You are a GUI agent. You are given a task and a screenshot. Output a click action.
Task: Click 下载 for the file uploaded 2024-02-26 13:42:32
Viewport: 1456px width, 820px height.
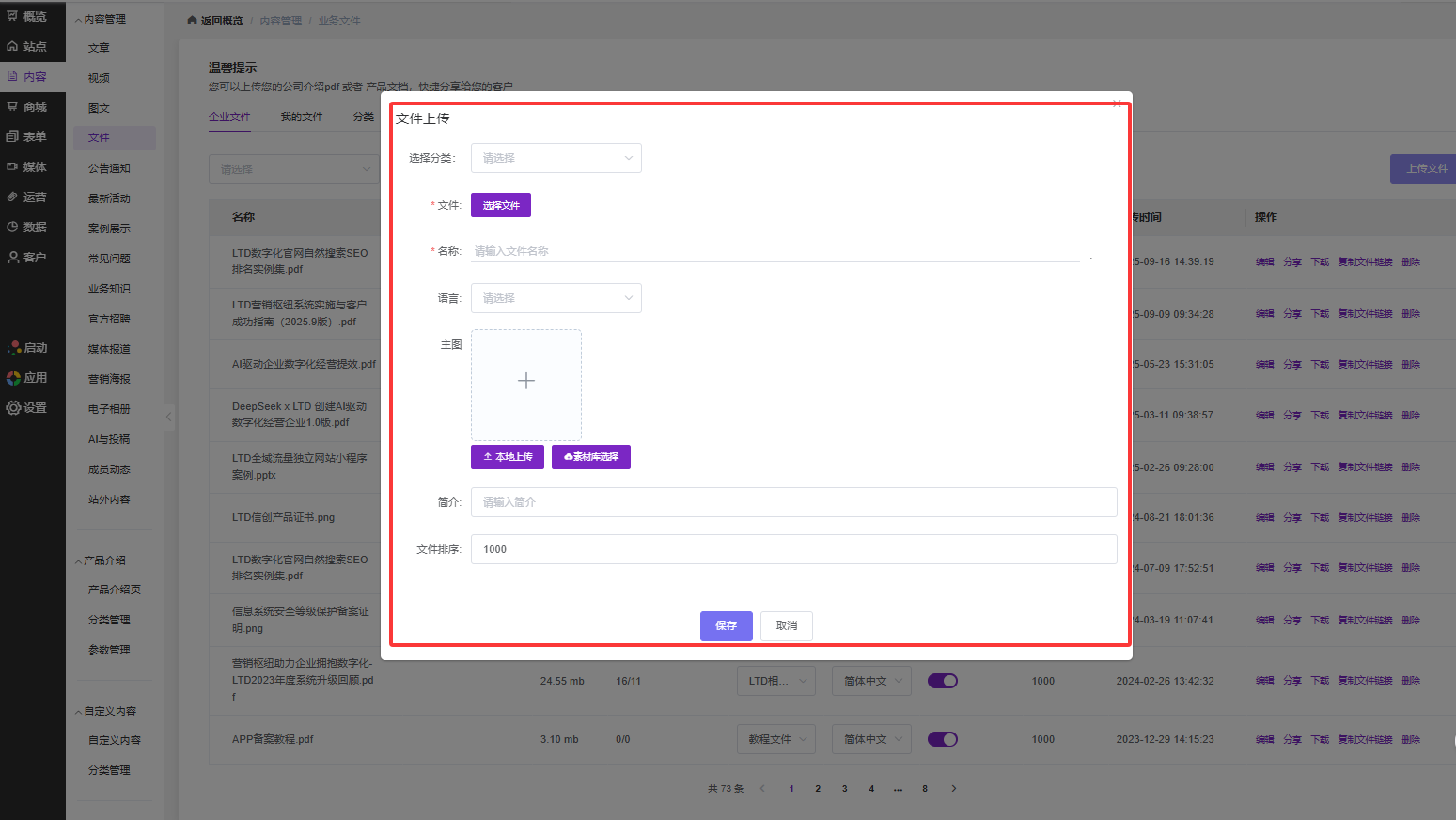1320,681
